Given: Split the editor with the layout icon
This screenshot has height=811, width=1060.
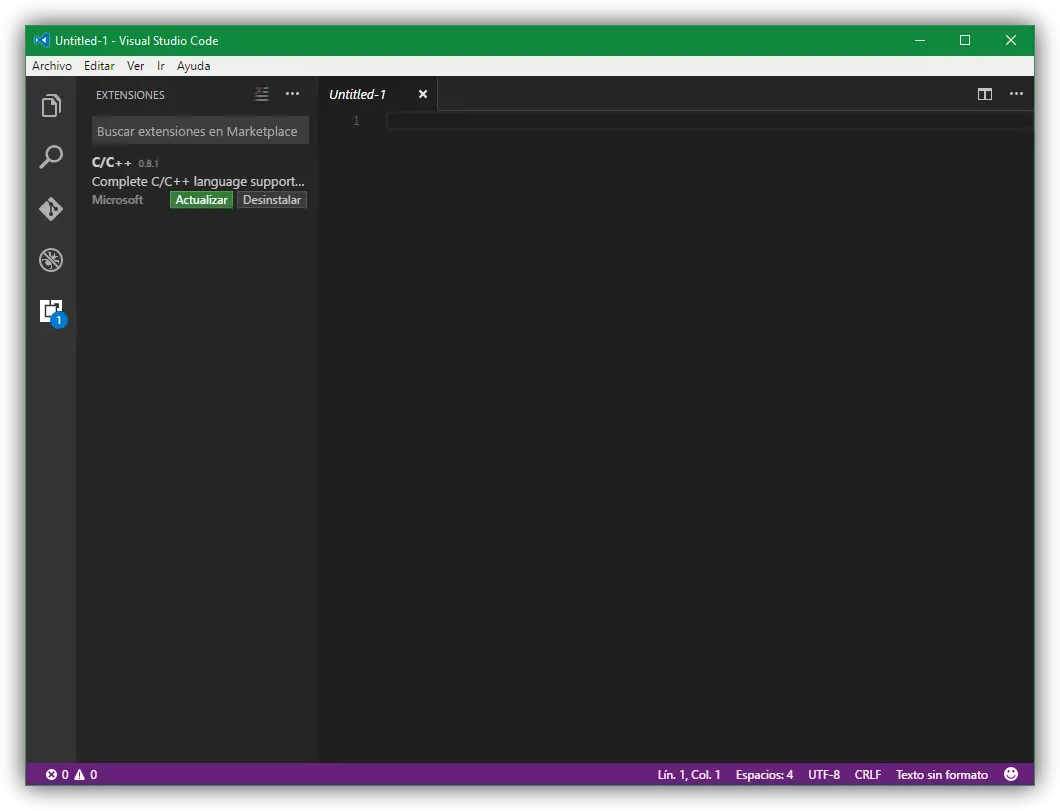Looking at the screenshot, I should (x=985, y=94).
